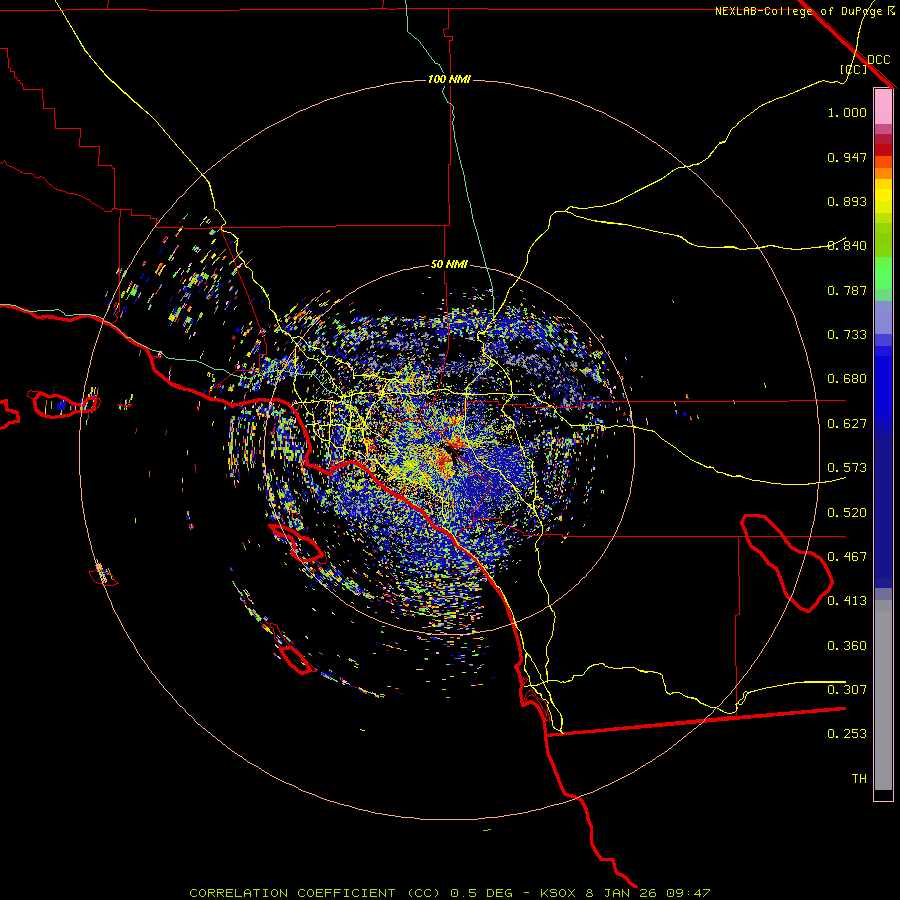Viewport: 900px width, 900px height.
Task: Click the 100 NMI range ring label
Action: (449, 79)
